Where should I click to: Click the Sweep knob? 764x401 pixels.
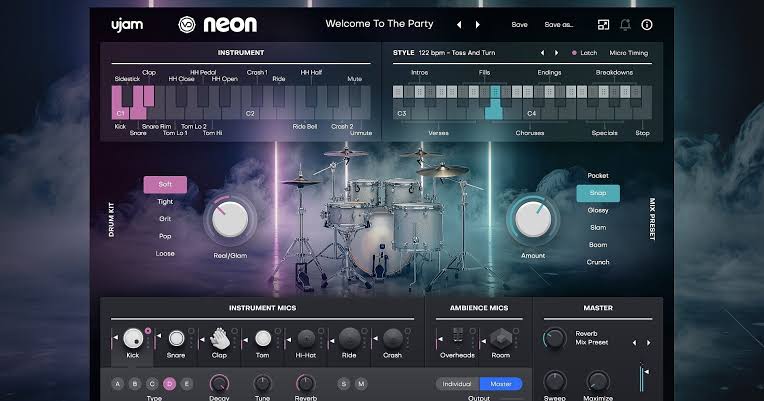tap(554, 381)
